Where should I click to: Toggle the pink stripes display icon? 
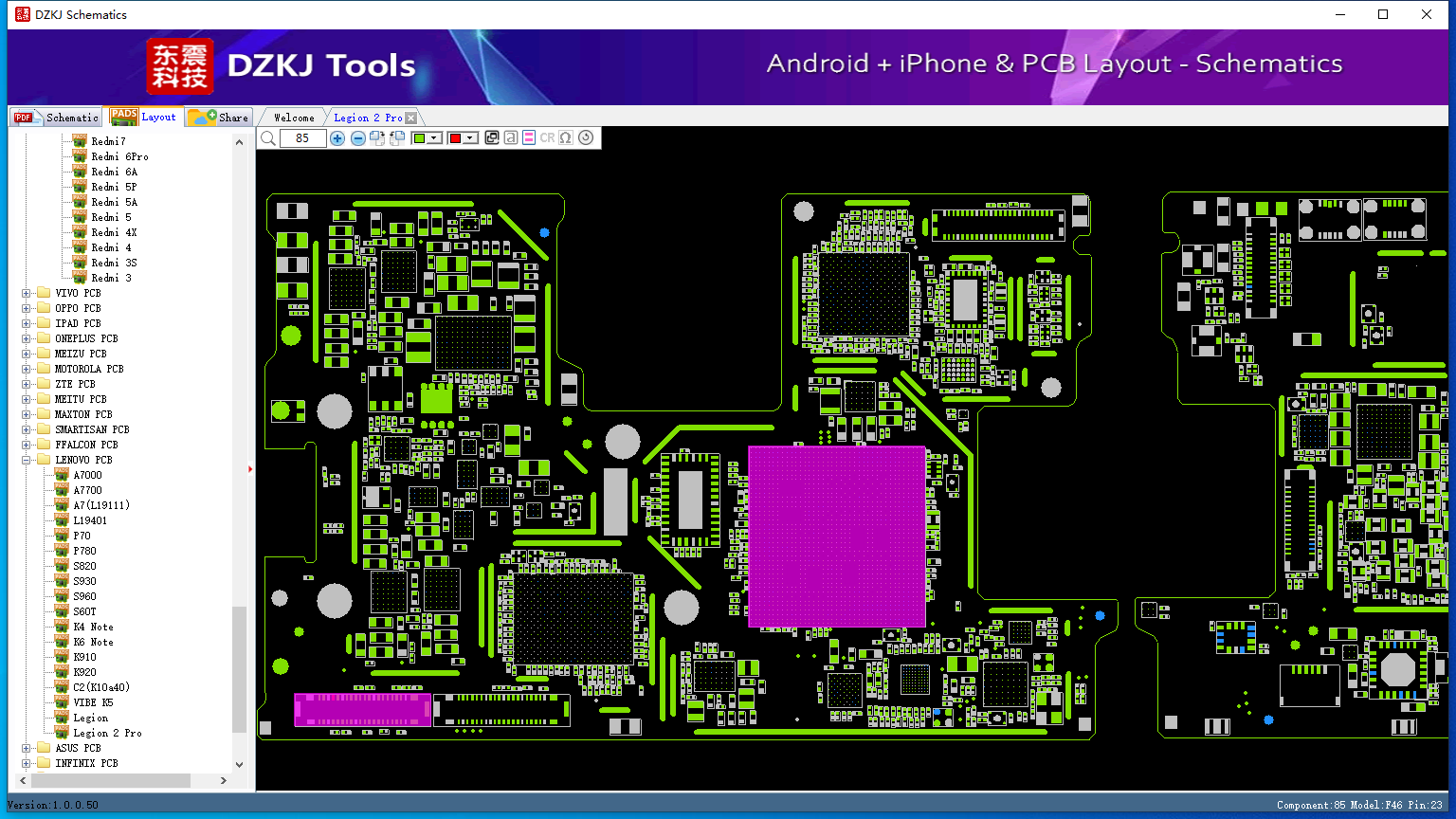[529, 137]
